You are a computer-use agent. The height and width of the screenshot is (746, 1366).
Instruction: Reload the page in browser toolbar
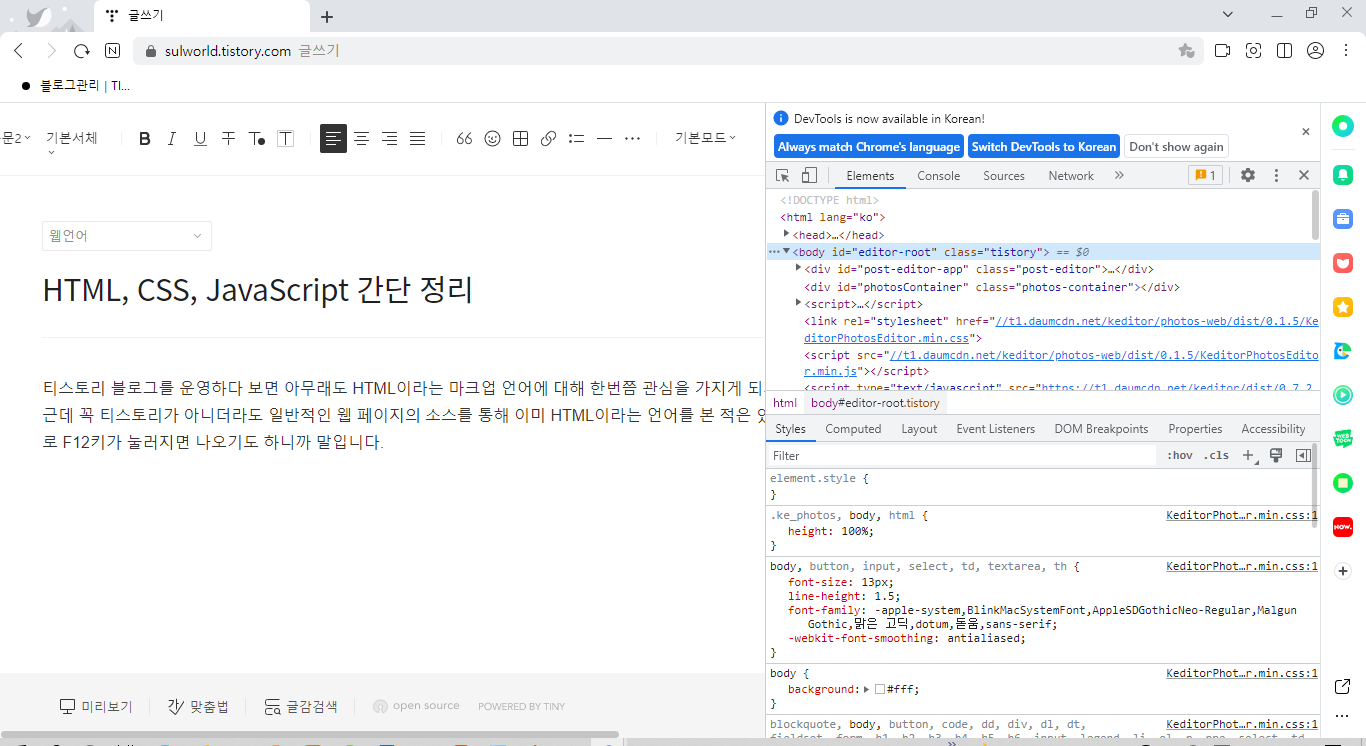82,51
